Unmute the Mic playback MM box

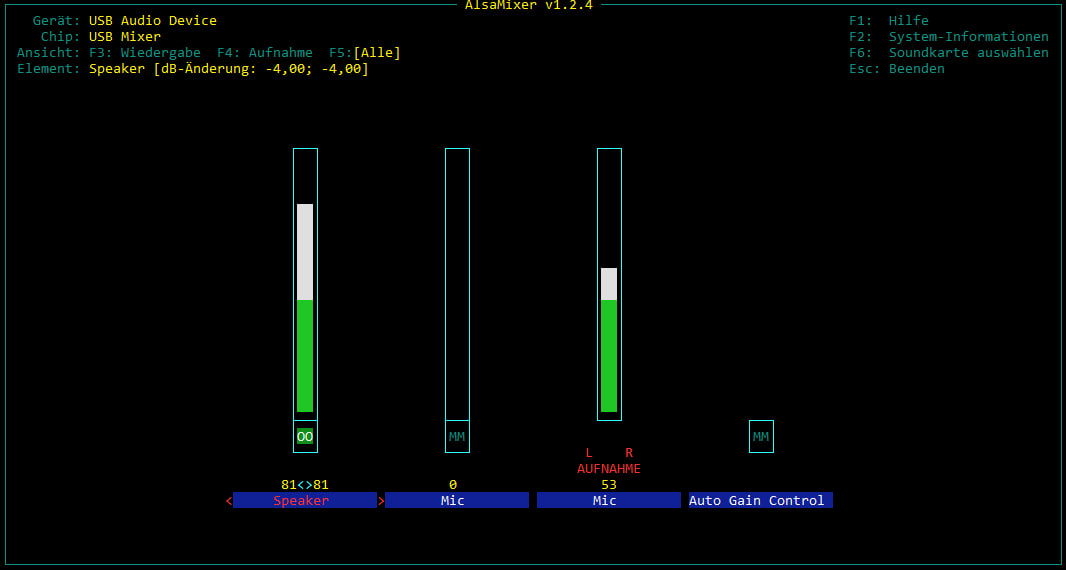click(457, 437)
